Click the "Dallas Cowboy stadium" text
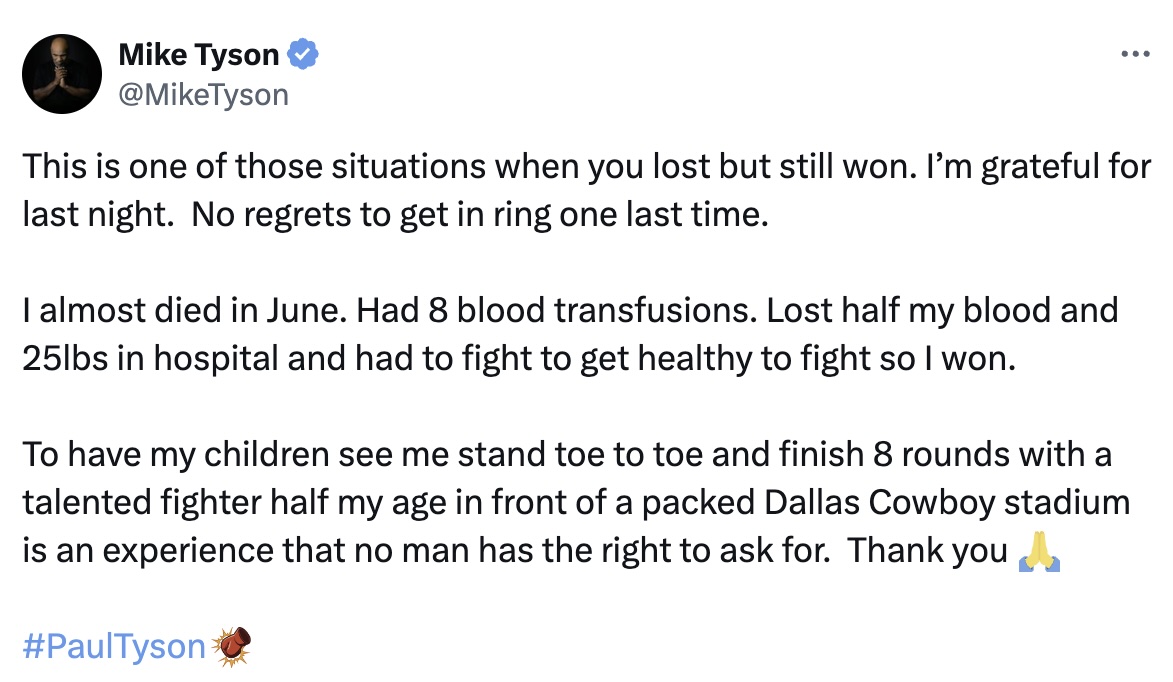This screenshot has width=1173, height=682. [947, 503]
